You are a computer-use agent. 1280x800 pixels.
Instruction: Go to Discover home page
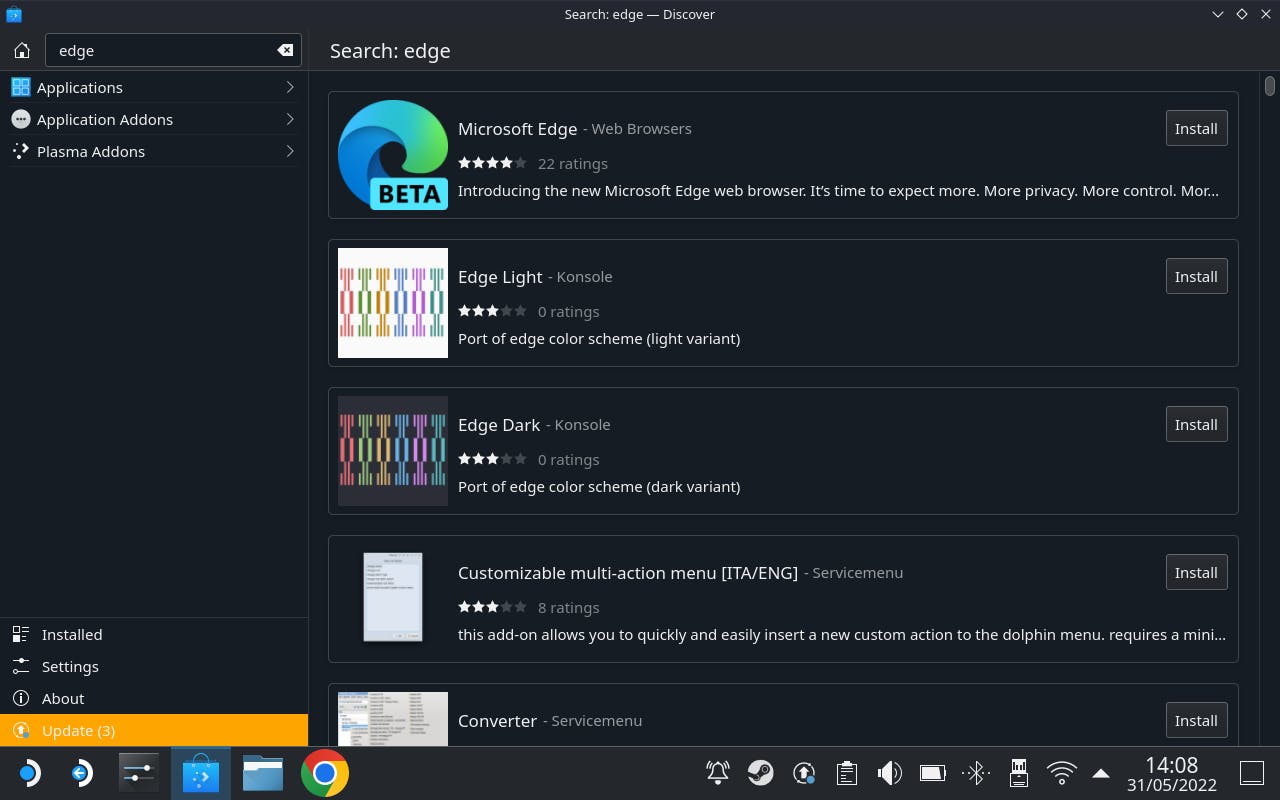[22, 51]
